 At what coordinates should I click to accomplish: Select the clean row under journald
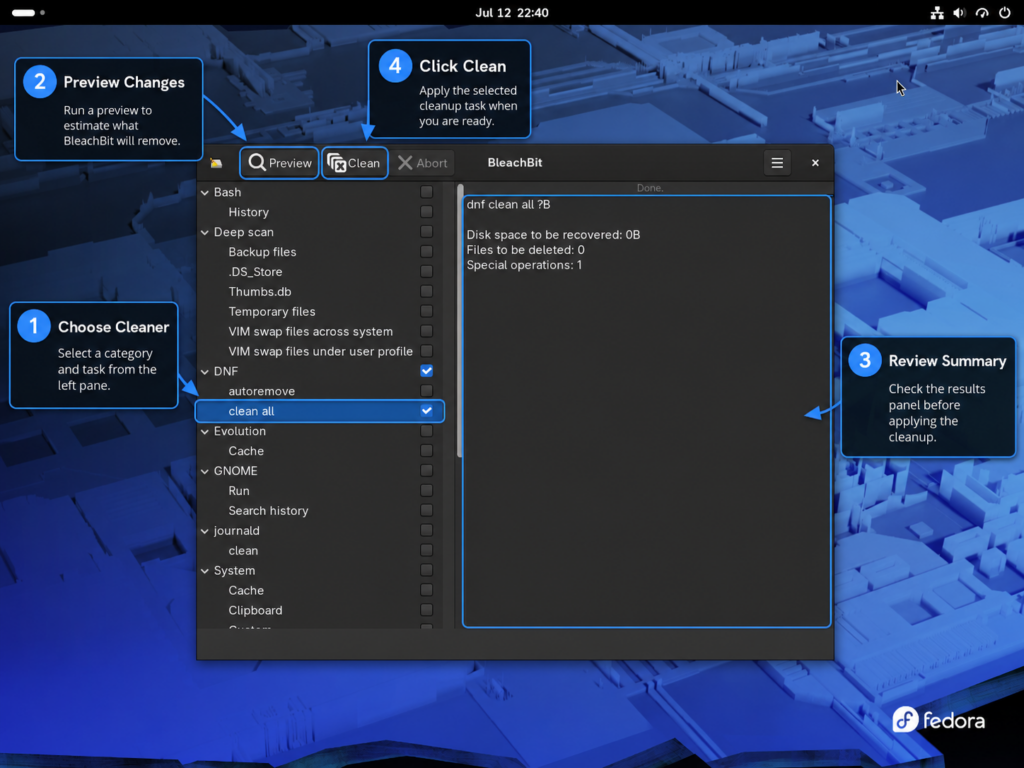click(x=319, y=551)
